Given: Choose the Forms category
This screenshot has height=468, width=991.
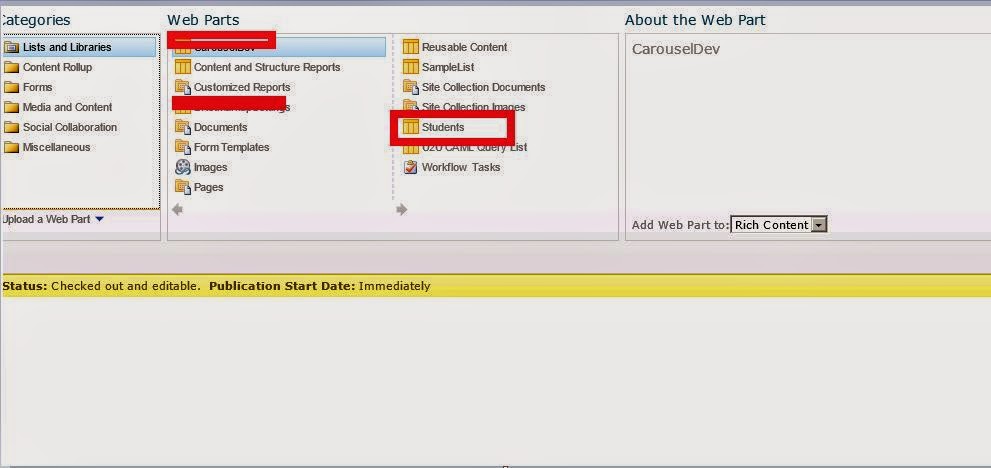Looking at the screenshot, I should click(x=37, y=87).
